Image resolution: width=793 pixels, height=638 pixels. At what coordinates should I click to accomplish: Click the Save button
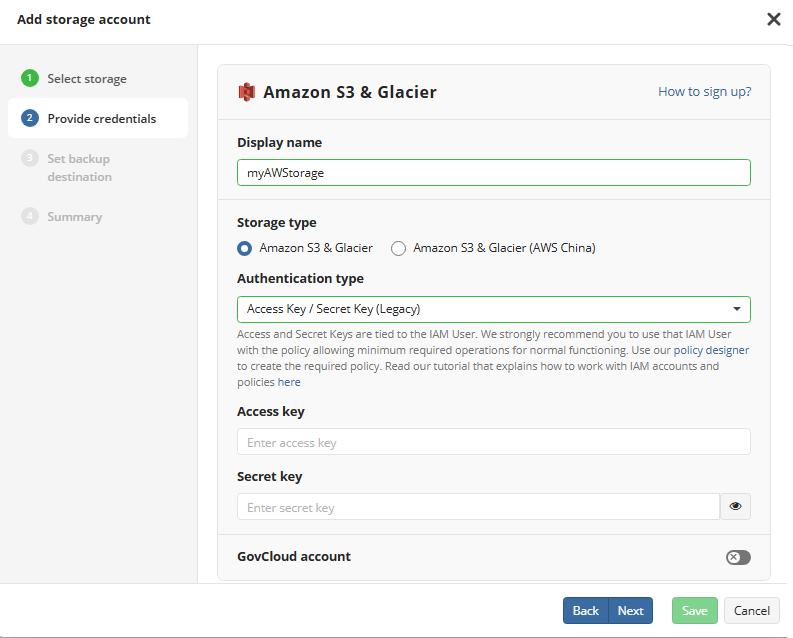coord(694,611)
